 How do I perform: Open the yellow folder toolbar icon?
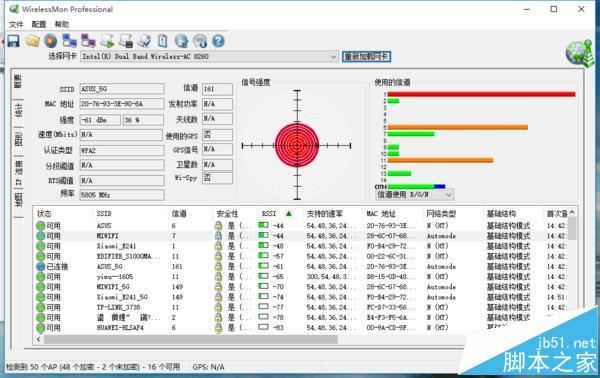click(x=33, y=41)
